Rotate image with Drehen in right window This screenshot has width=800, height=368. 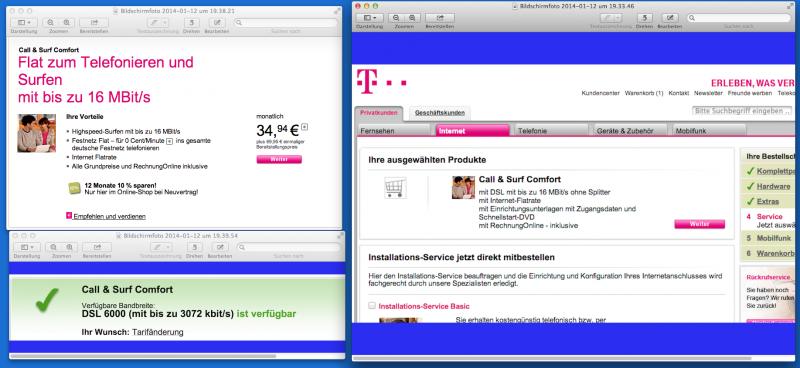coord(644,18)
